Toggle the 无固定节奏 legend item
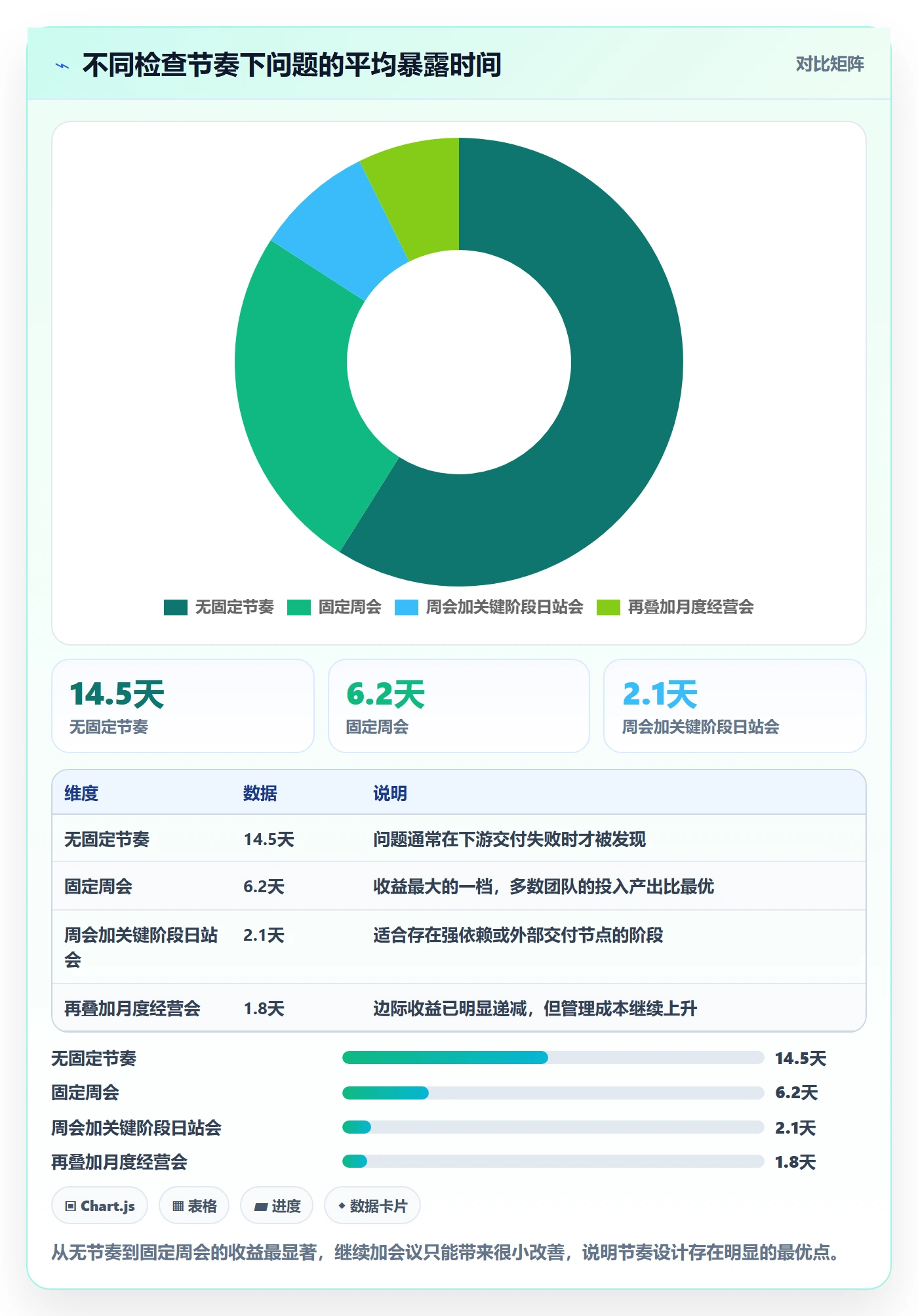 [x=219, y=607]
